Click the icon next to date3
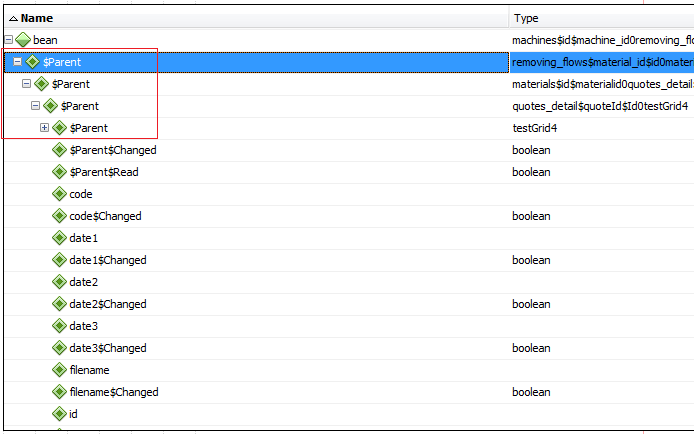Screen dimensions: 694x434 (59, 326)
